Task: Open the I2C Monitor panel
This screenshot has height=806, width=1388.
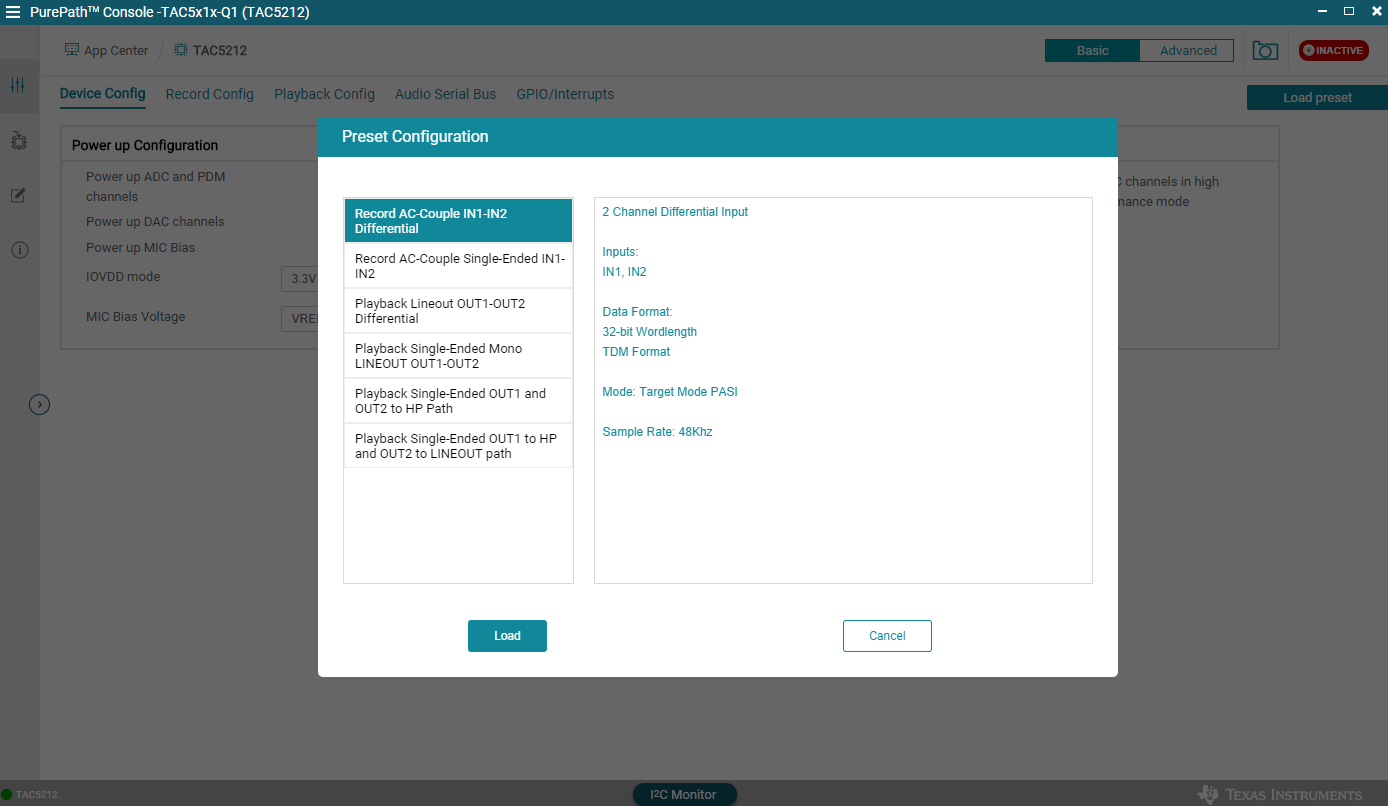Action: point(684,794)
